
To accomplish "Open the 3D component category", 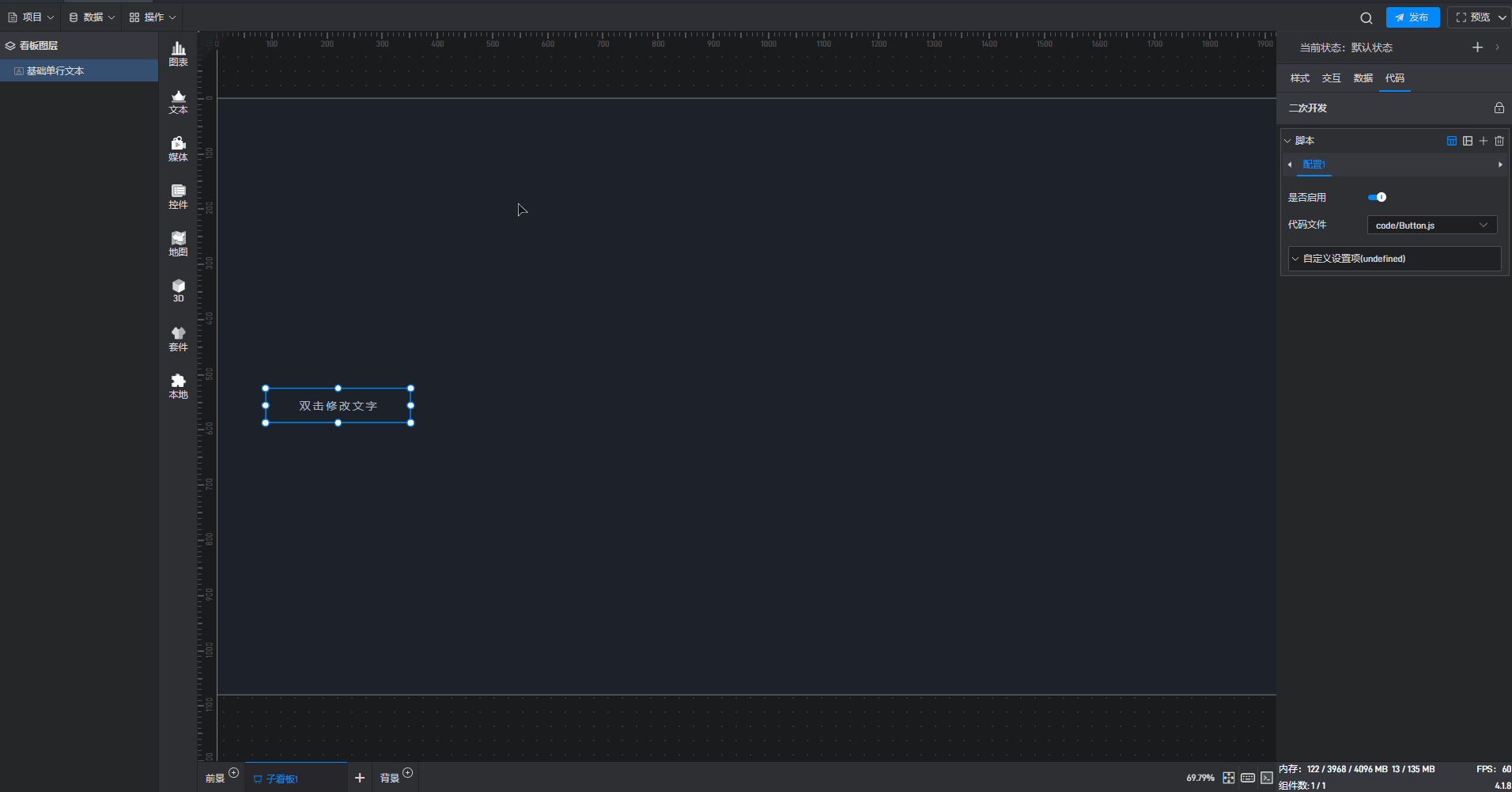I will (178, 290).
